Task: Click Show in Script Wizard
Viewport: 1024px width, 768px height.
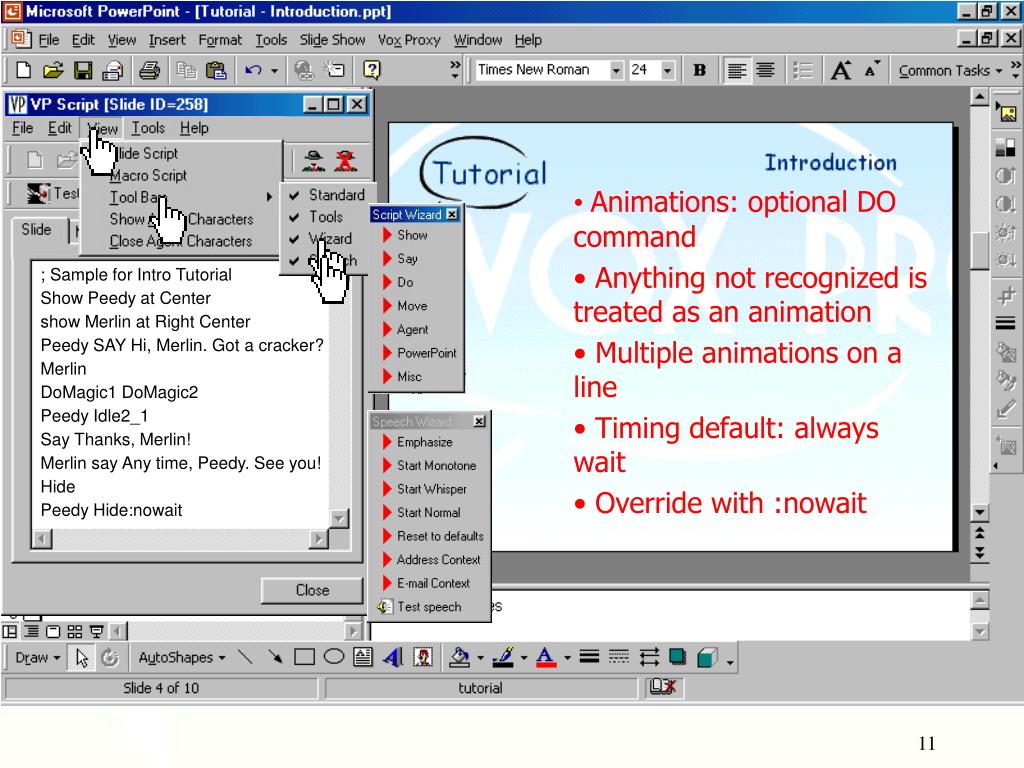Action: [412, 235]
